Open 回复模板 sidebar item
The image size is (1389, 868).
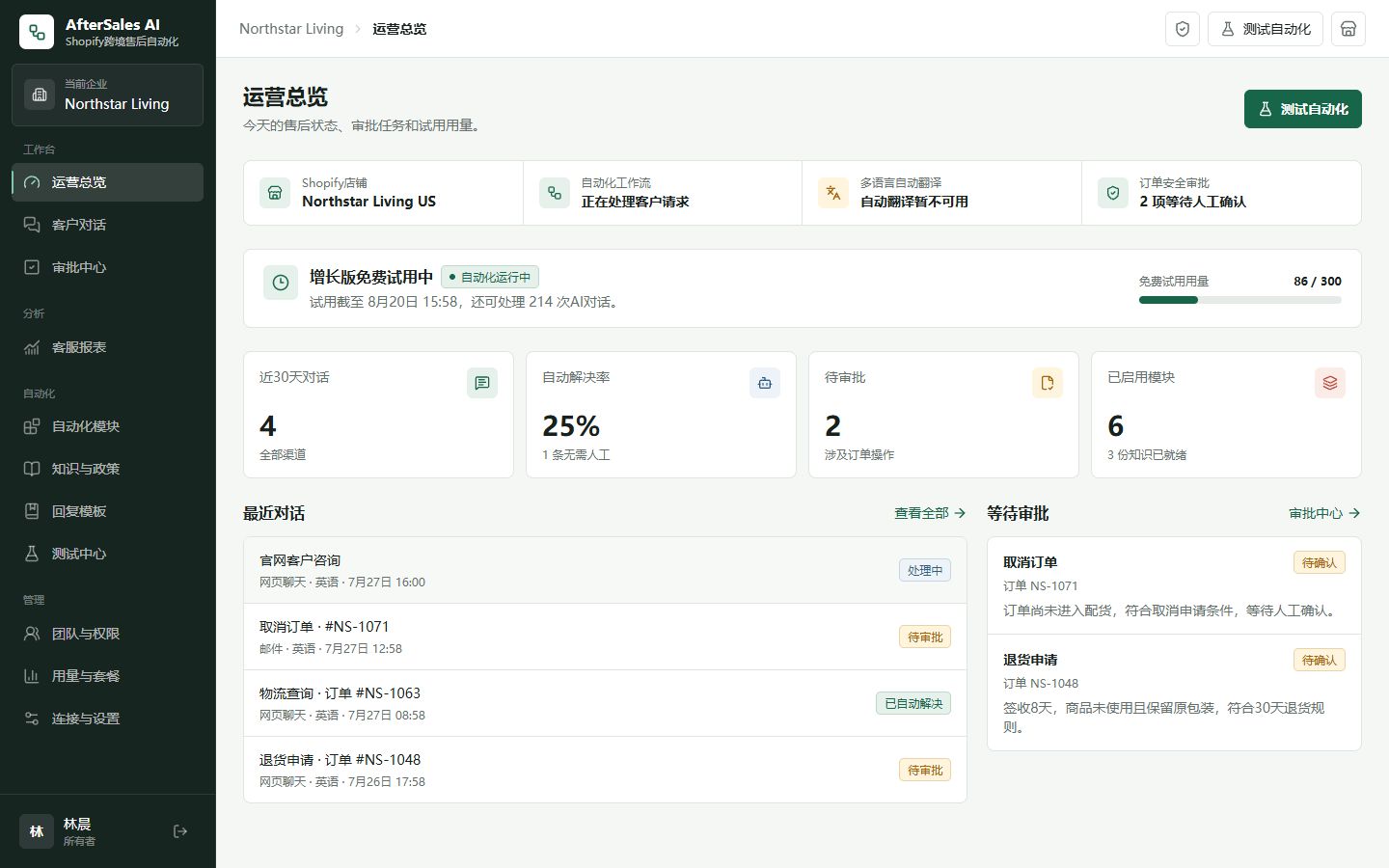(x=107, y=511)
